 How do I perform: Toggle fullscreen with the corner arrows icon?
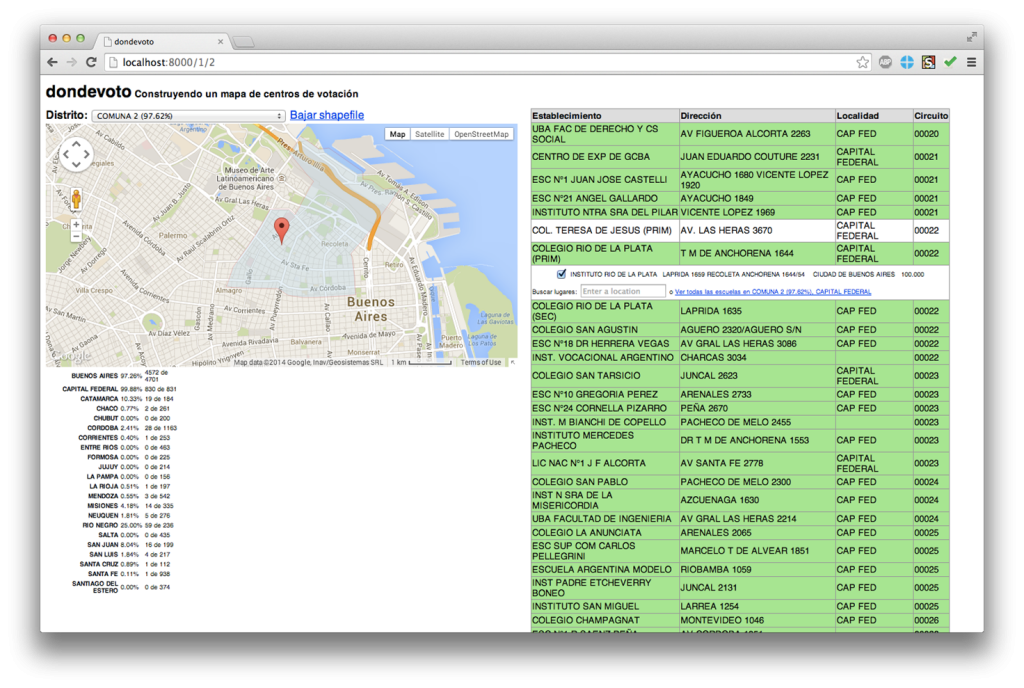[971, 37]
